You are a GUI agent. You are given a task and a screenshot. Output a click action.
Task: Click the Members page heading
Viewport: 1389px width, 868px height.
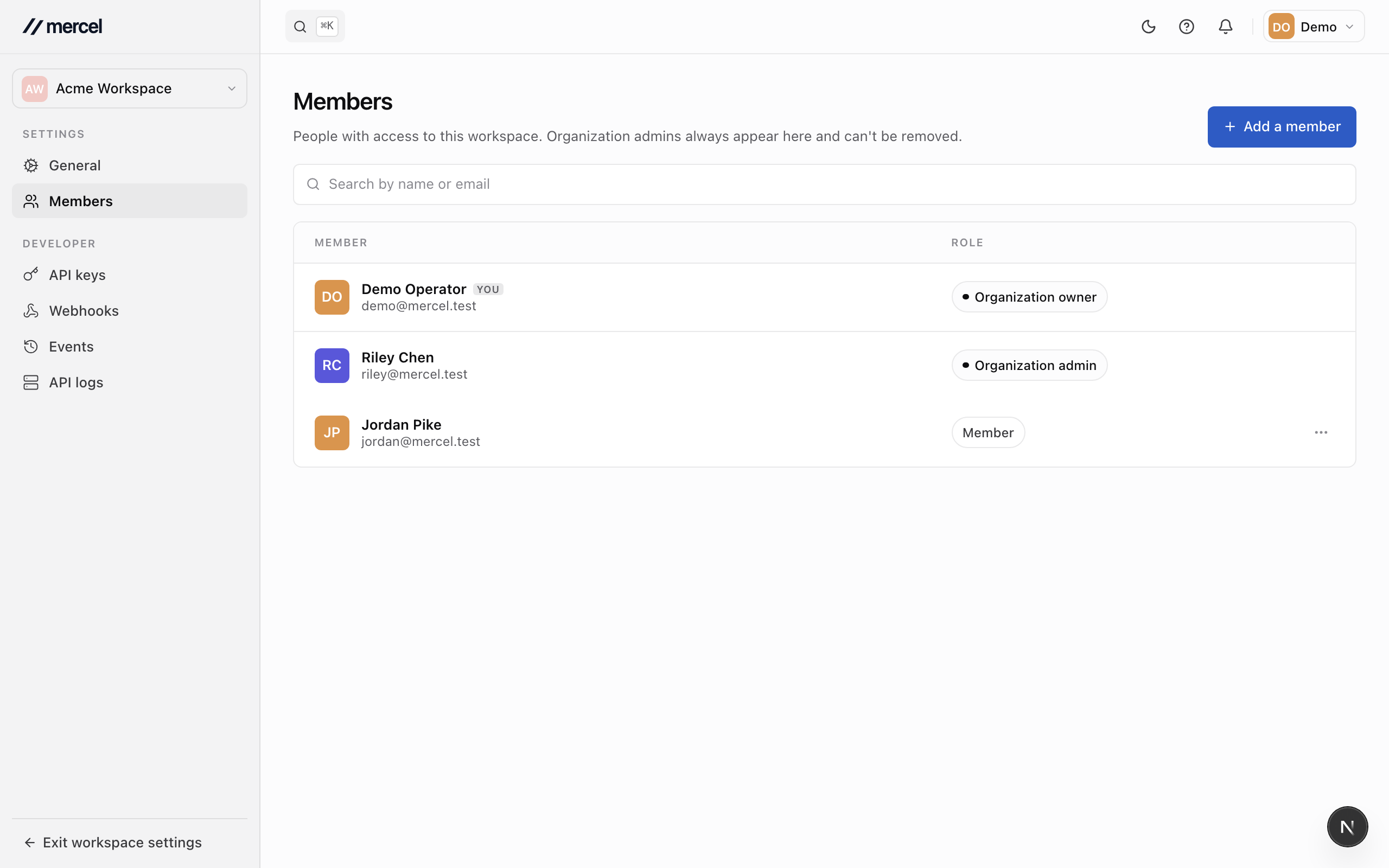[343, 101]
